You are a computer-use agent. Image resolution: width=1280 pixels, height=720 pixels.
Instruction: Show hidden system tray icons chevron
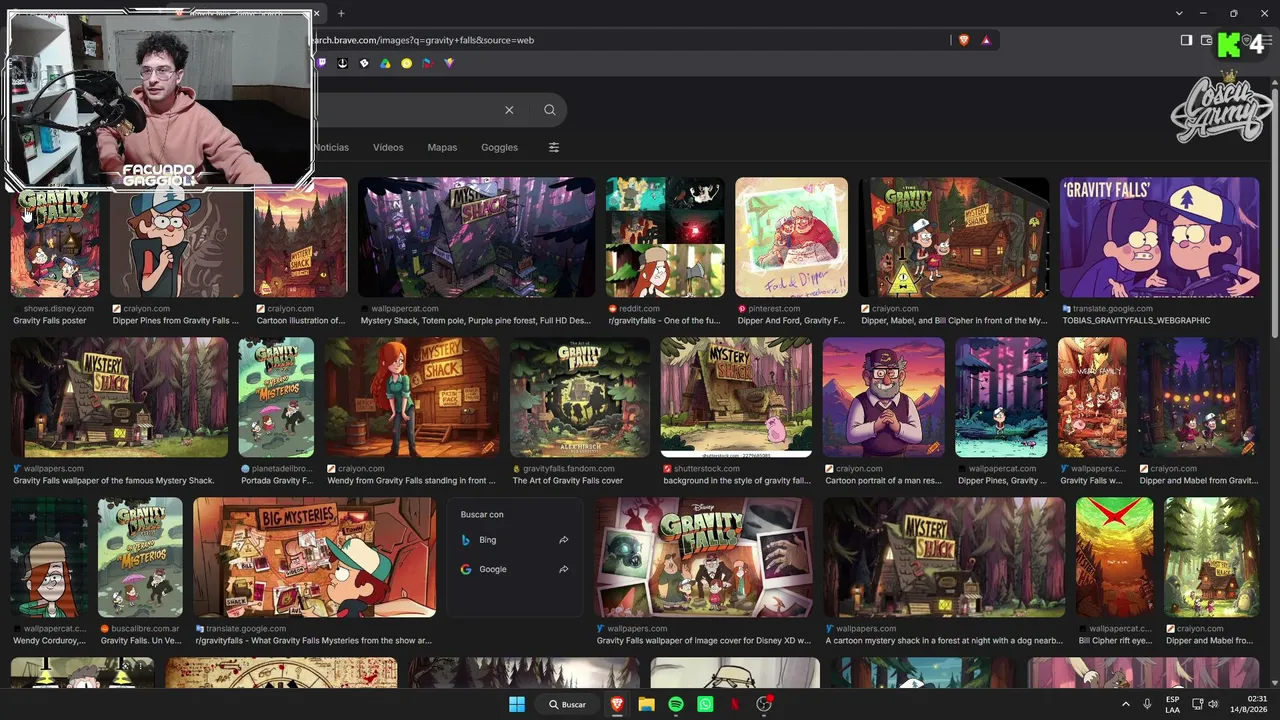(x=1125, y=704)
